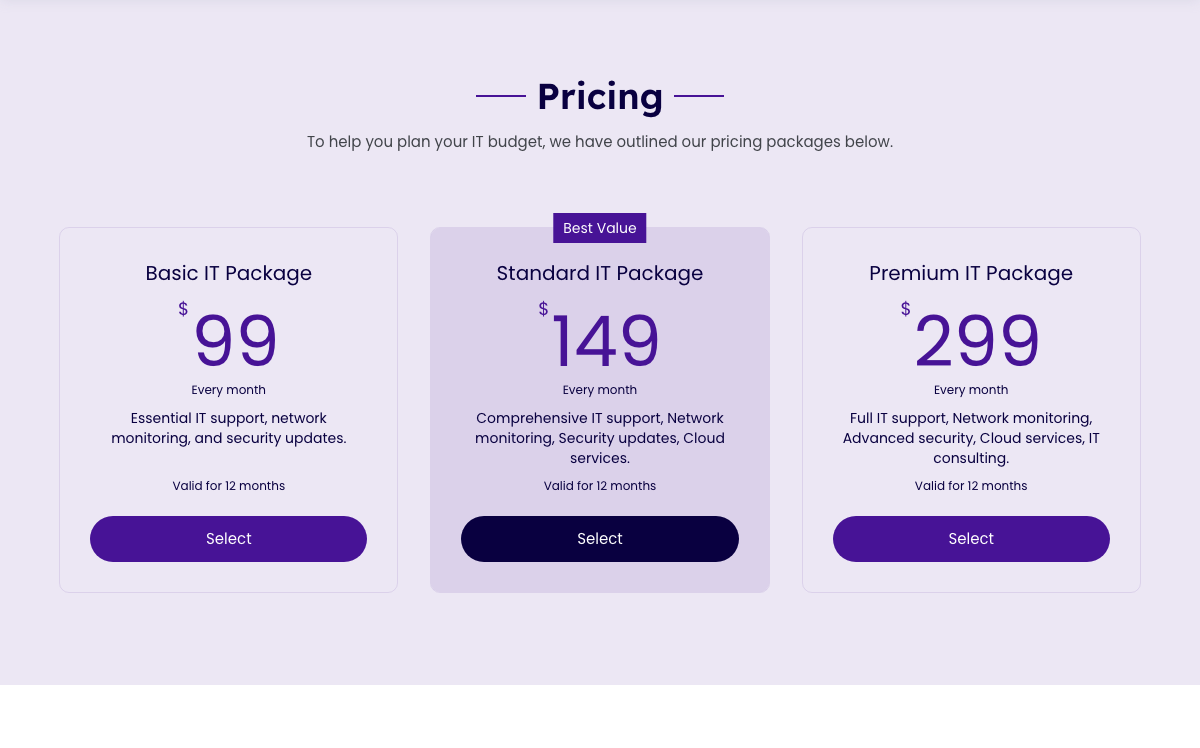Click the Basic IT Package title

[228, 272]
